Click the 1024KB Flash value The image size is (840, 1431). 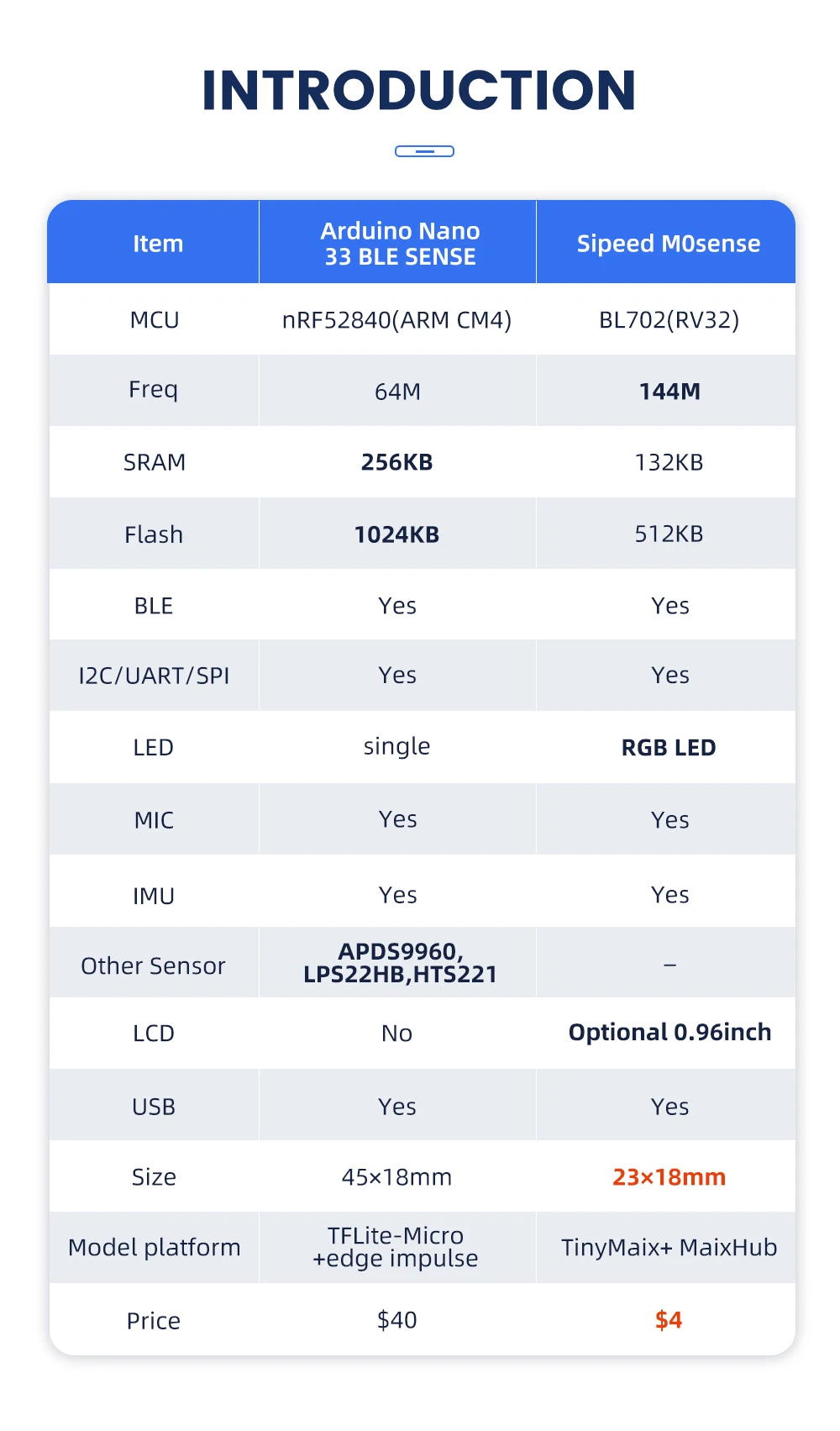click(396, 534)
